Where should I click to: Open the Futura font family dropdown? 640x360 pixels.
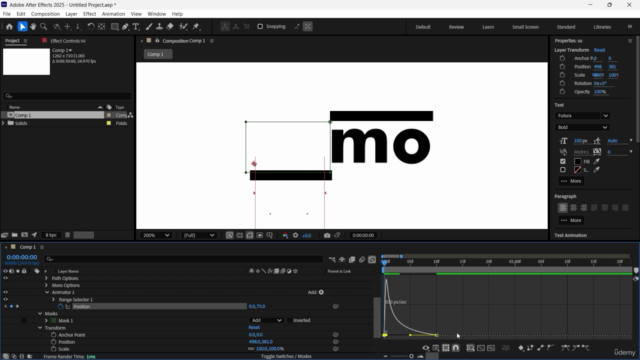point(582,116)
